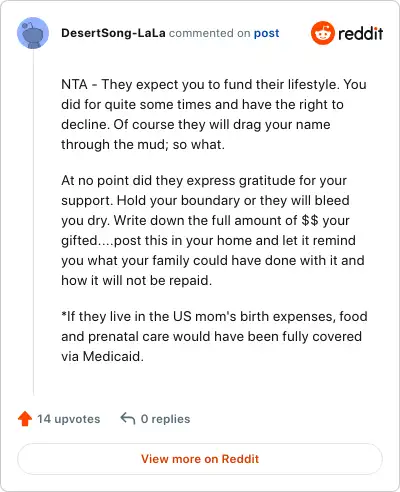400x492 pixels.
Task: Open the blue 'post' link
Action: pyautogui.click(x=266, y=33)
